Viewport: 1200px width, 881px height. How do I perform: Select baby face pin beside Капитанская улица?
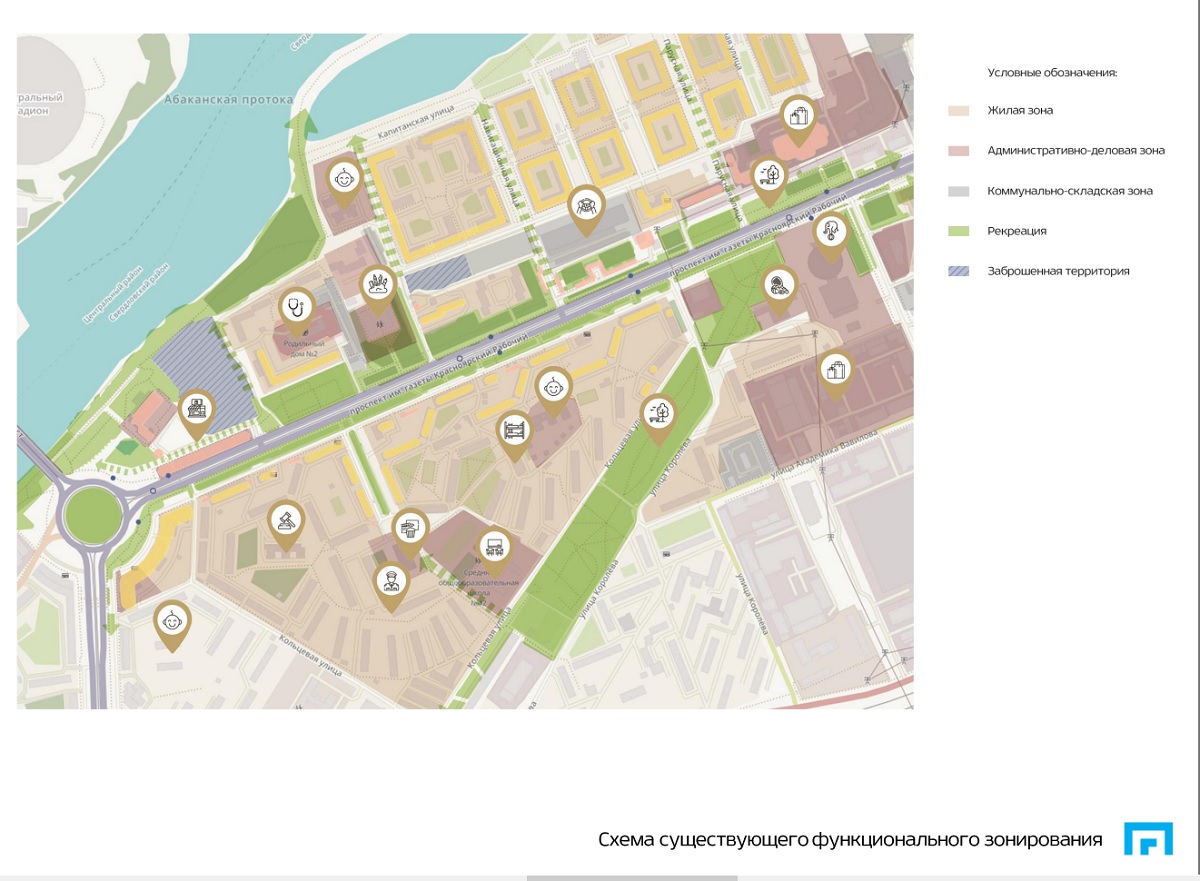click(345, 180)
